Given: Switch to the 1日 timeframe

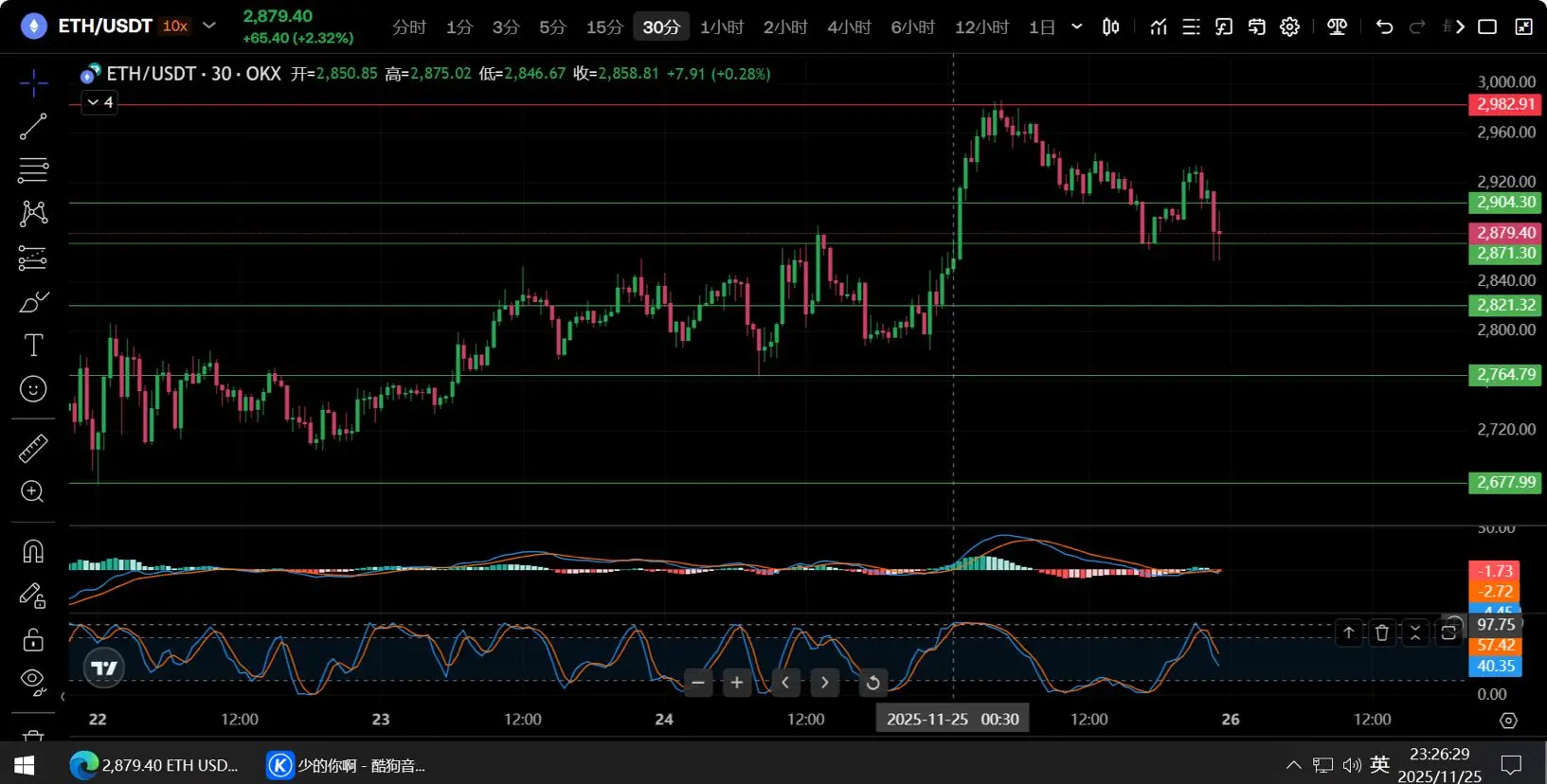Looking at the screenshot, I should [1042, 27].
